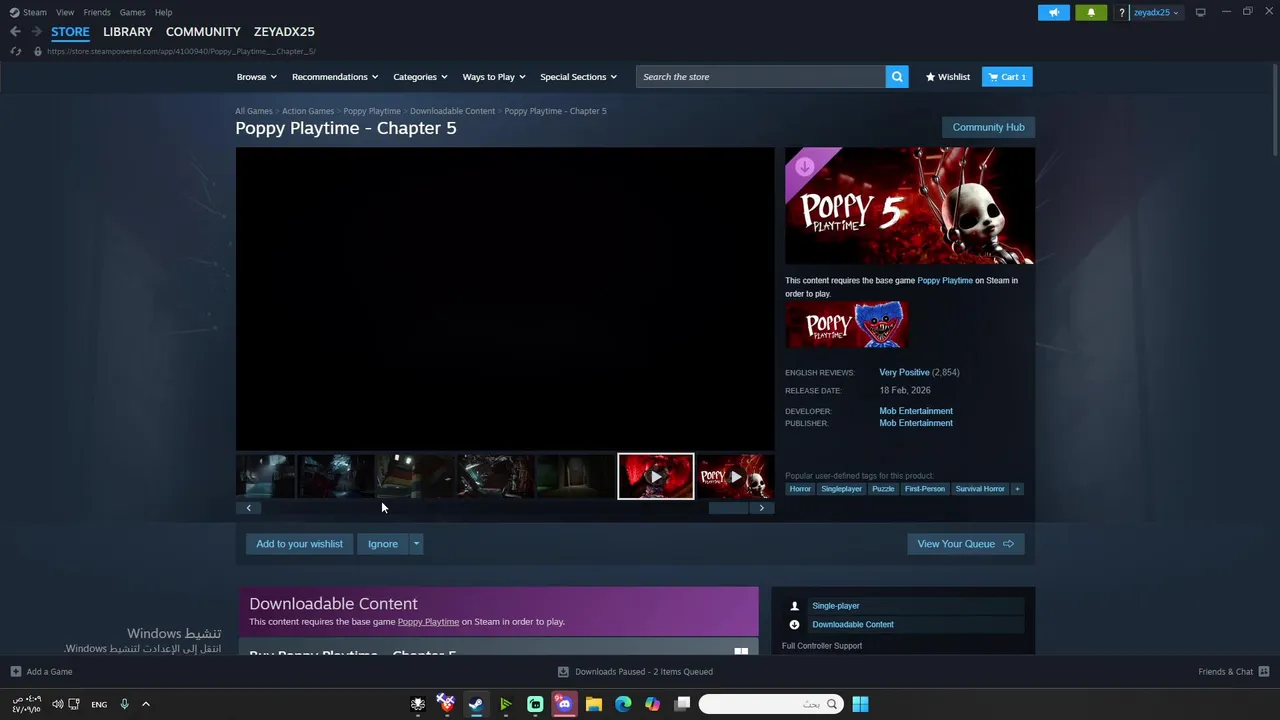Select the Puzzle tag

[883, 489]
